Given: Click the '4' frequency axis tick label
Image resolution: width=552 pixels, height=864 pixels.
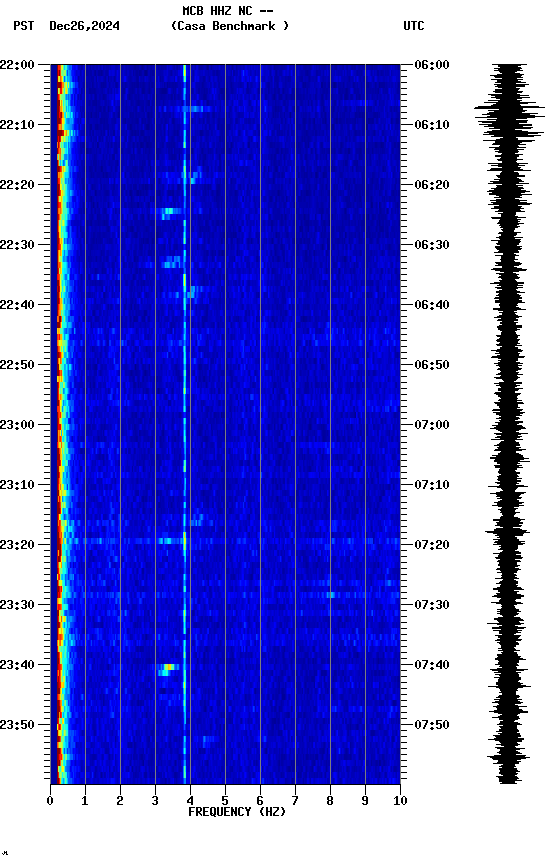Looking at the screenshot, I should tap(190, 801).
